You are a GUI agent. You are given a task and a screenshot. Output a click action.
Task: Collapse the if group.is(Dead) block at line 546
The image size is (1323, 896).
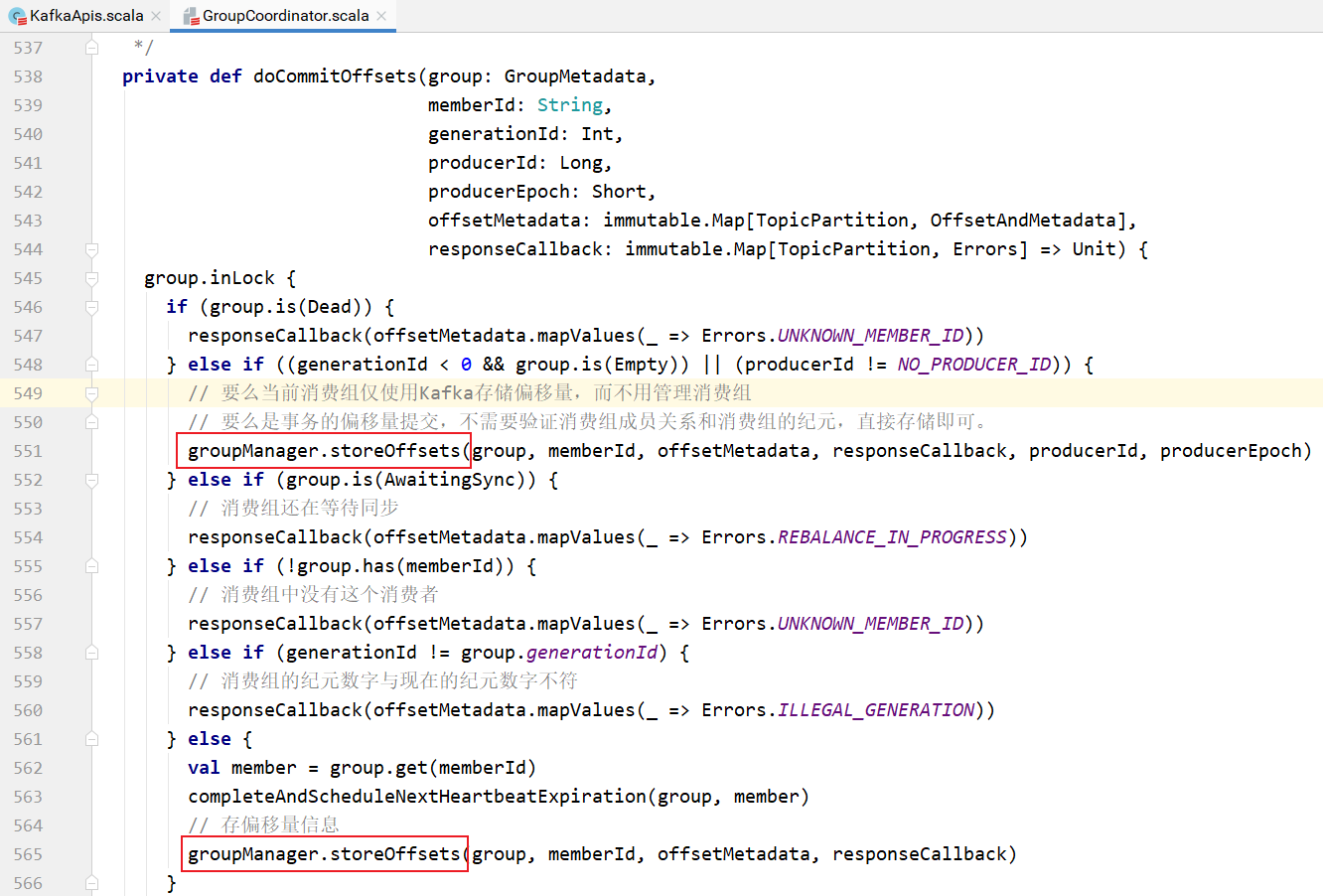pos(91,307)
